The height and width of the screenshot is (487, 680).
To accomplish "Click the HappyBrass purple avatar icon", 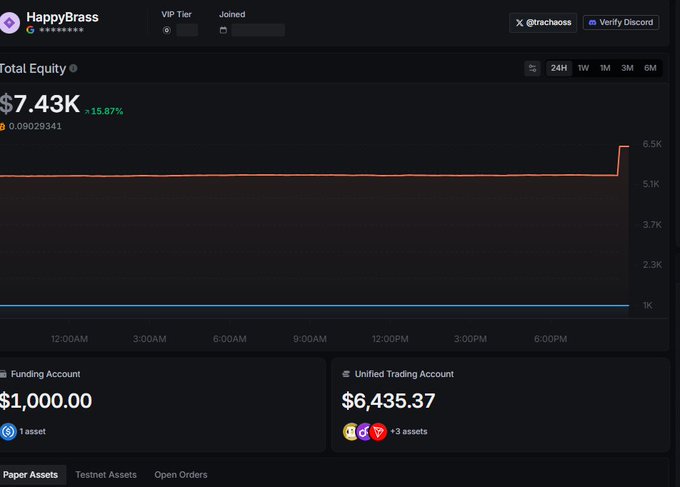I will tap(10, 23).
